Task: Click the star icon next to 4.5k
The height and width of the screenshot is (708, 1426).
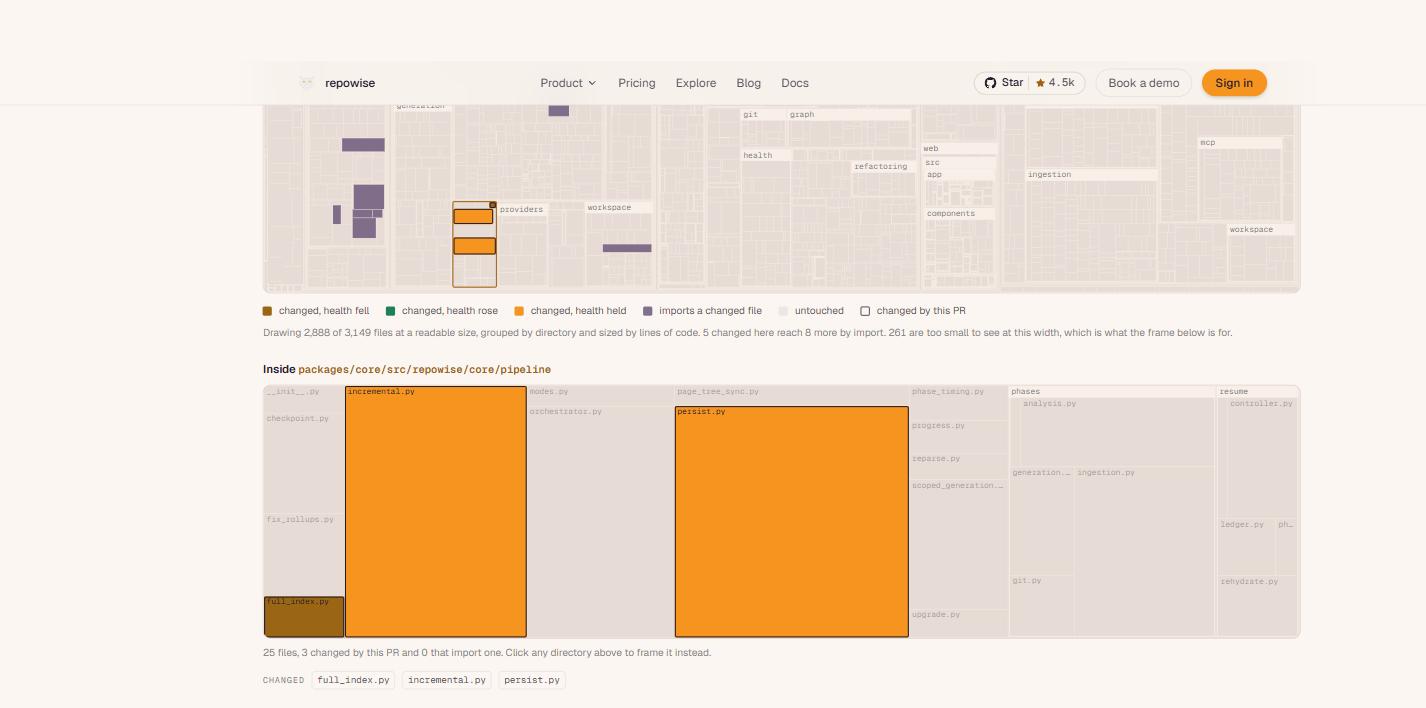Action: (1040, 83)
